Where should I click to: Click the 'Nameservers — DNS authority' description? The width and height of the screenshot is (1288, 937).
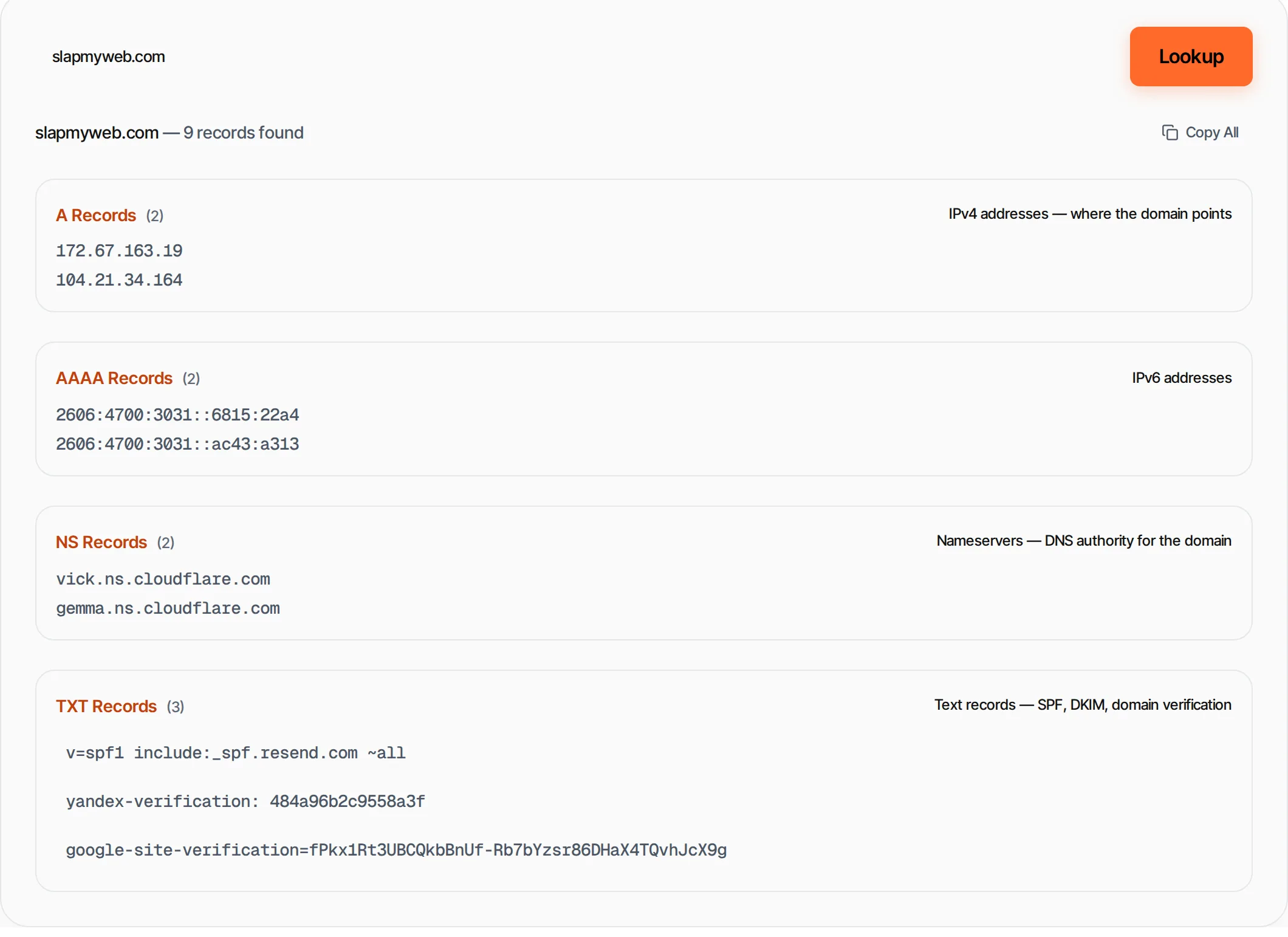pyautogui.click(x=1084, y=541)
